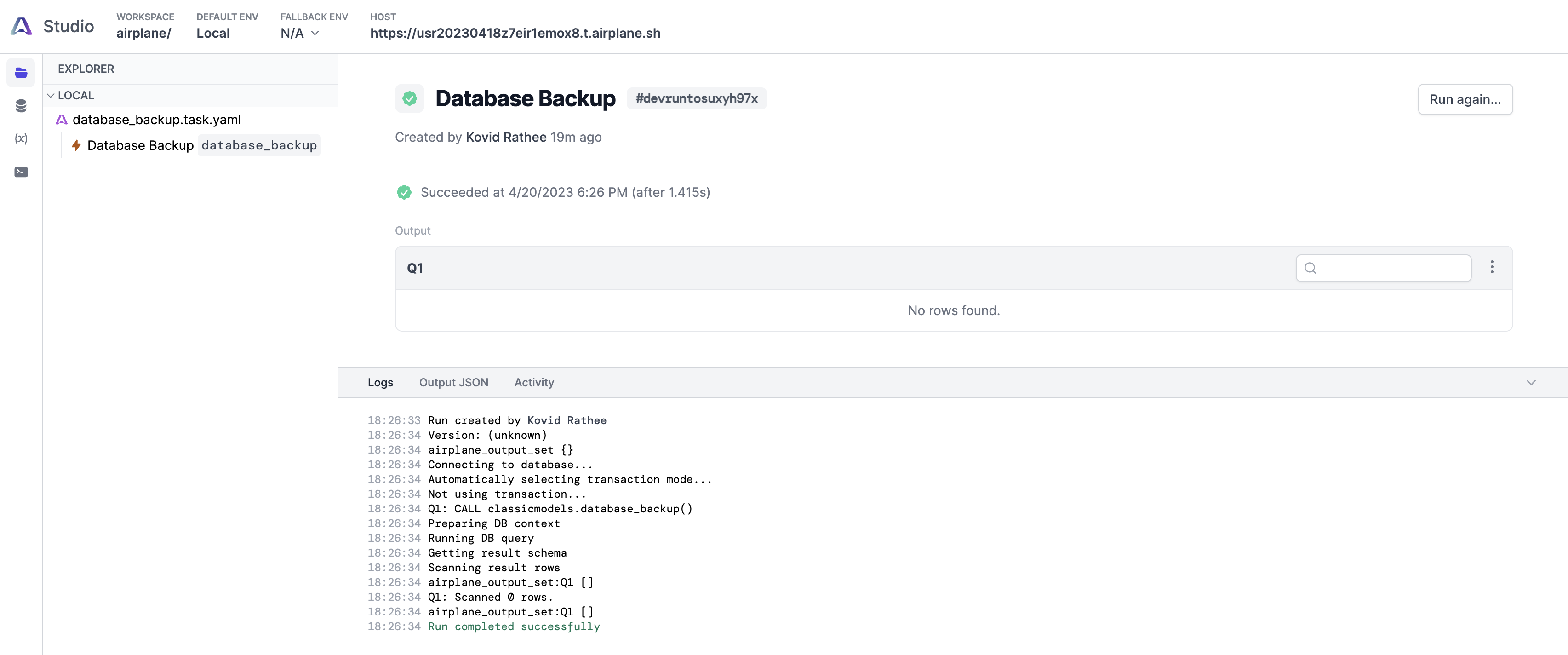Click the database_backup slug label in tree
This screenshot has height=655, width=1568.
point(259,145)
